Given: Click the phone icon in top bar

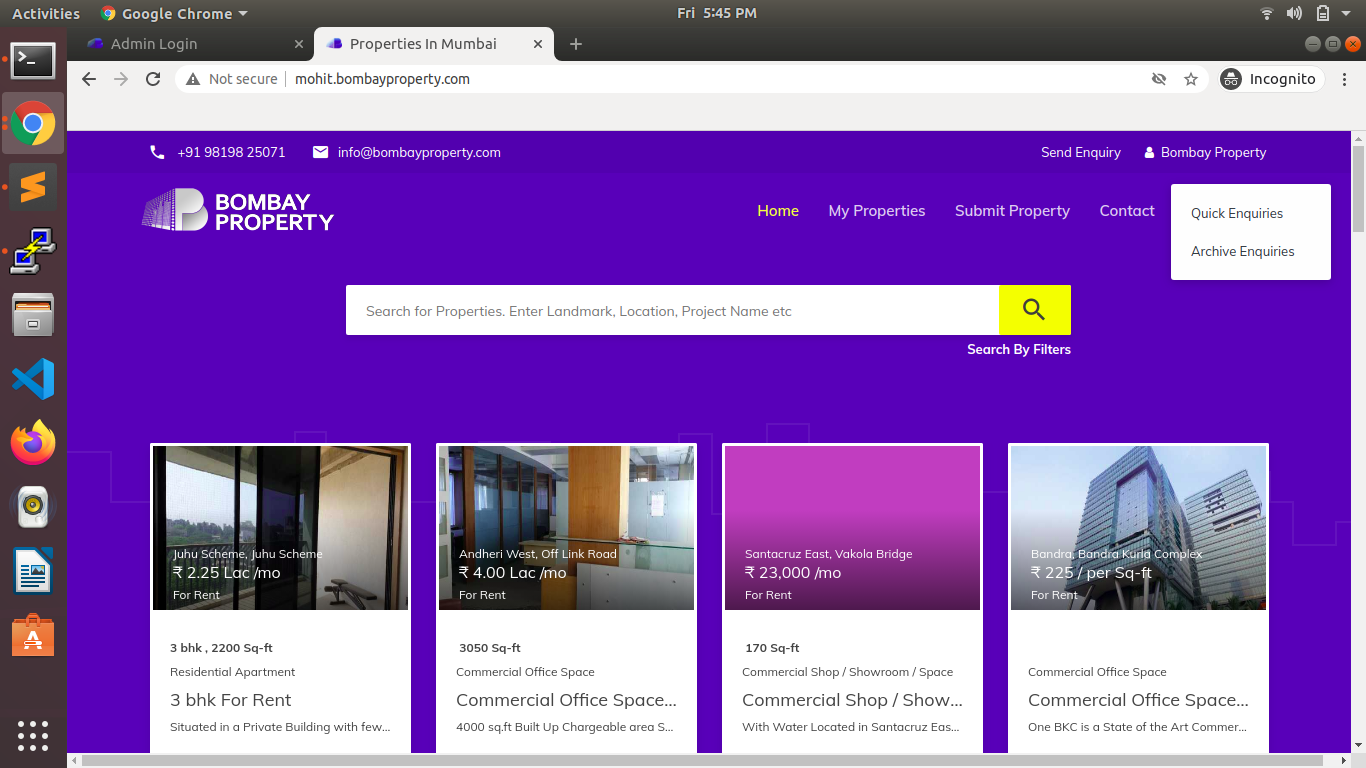Looking at the screenshot, I should [157, 152].
